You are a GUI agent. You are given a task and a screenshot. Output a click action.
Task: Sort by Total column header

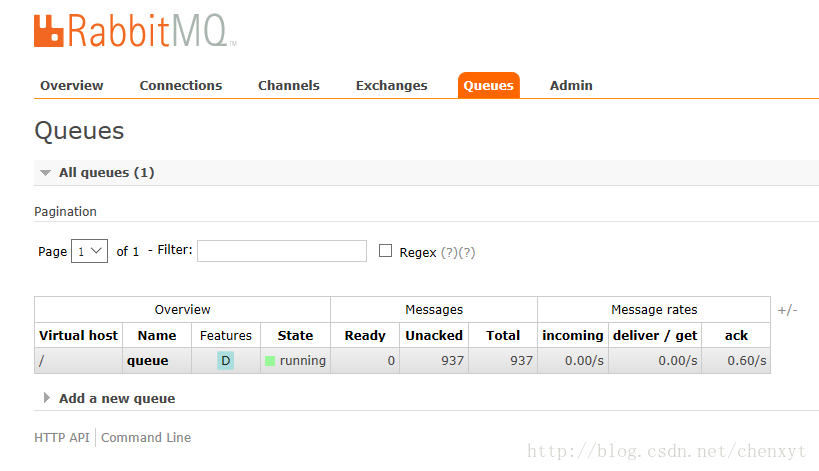click(x=503, y=336)
